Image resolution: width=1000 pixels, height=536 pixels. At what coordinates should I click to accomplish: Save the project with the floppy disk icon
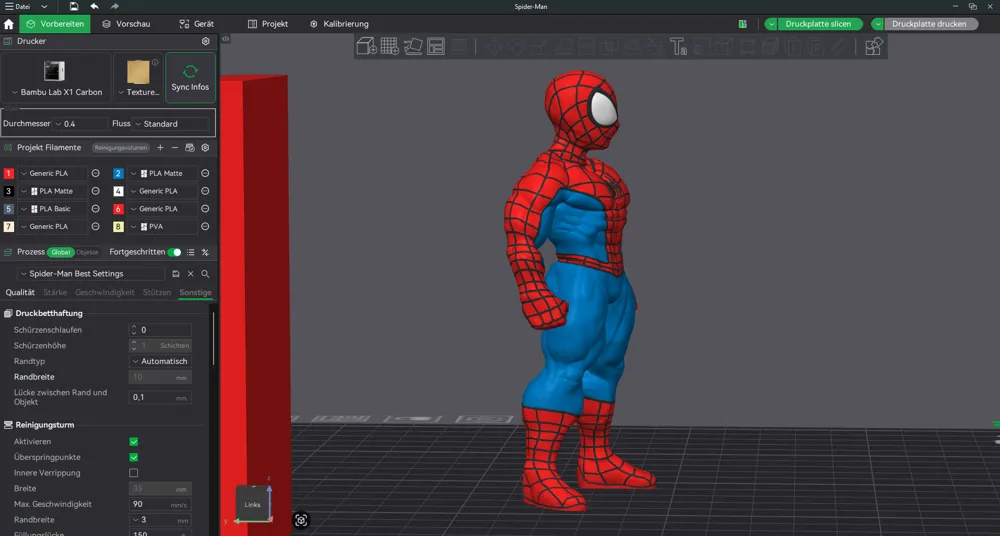click(x=74, y=6)
